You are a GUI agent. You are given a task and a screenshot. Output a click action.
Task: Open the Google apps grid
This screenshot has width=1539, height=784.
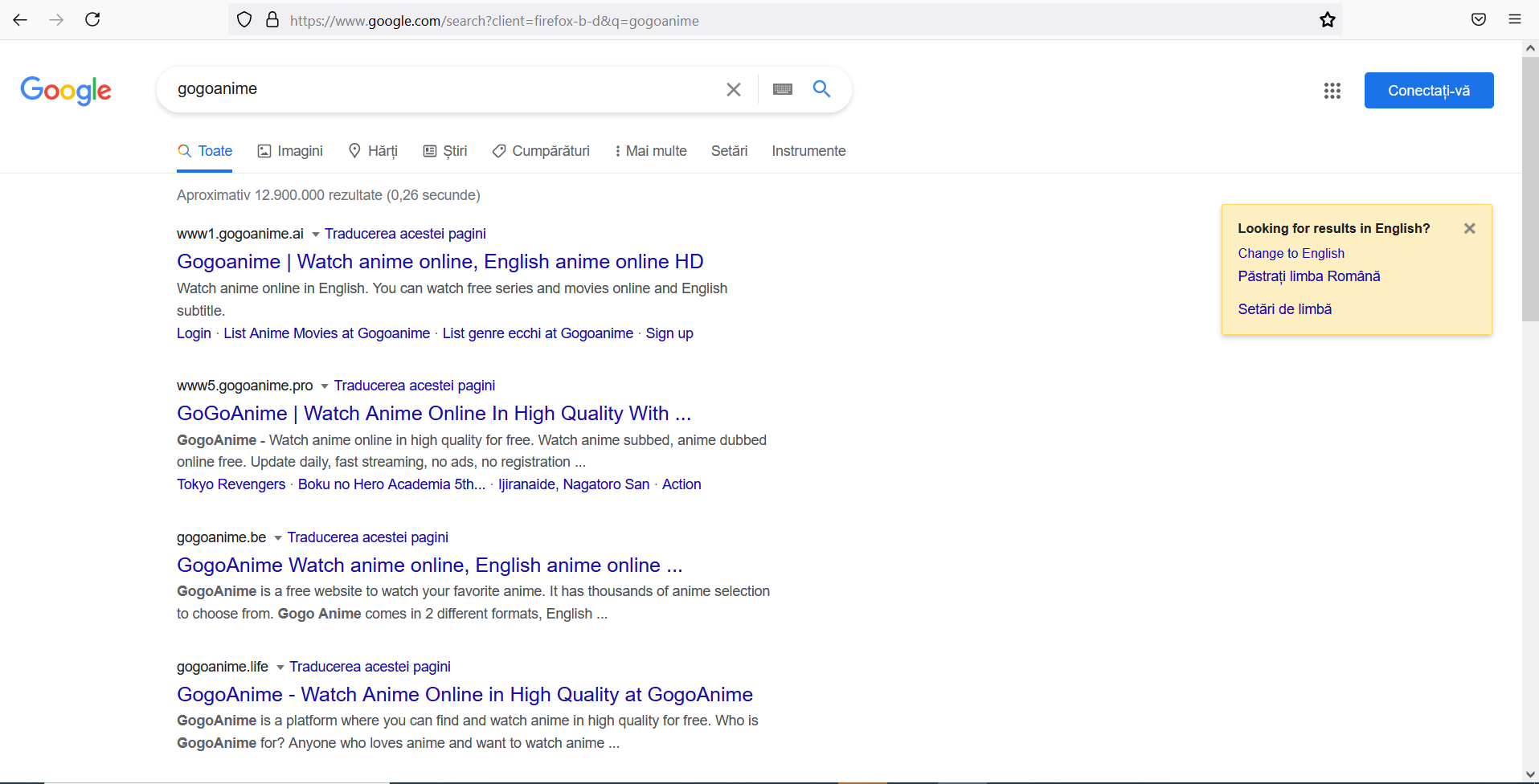(x=1332, y=90)
